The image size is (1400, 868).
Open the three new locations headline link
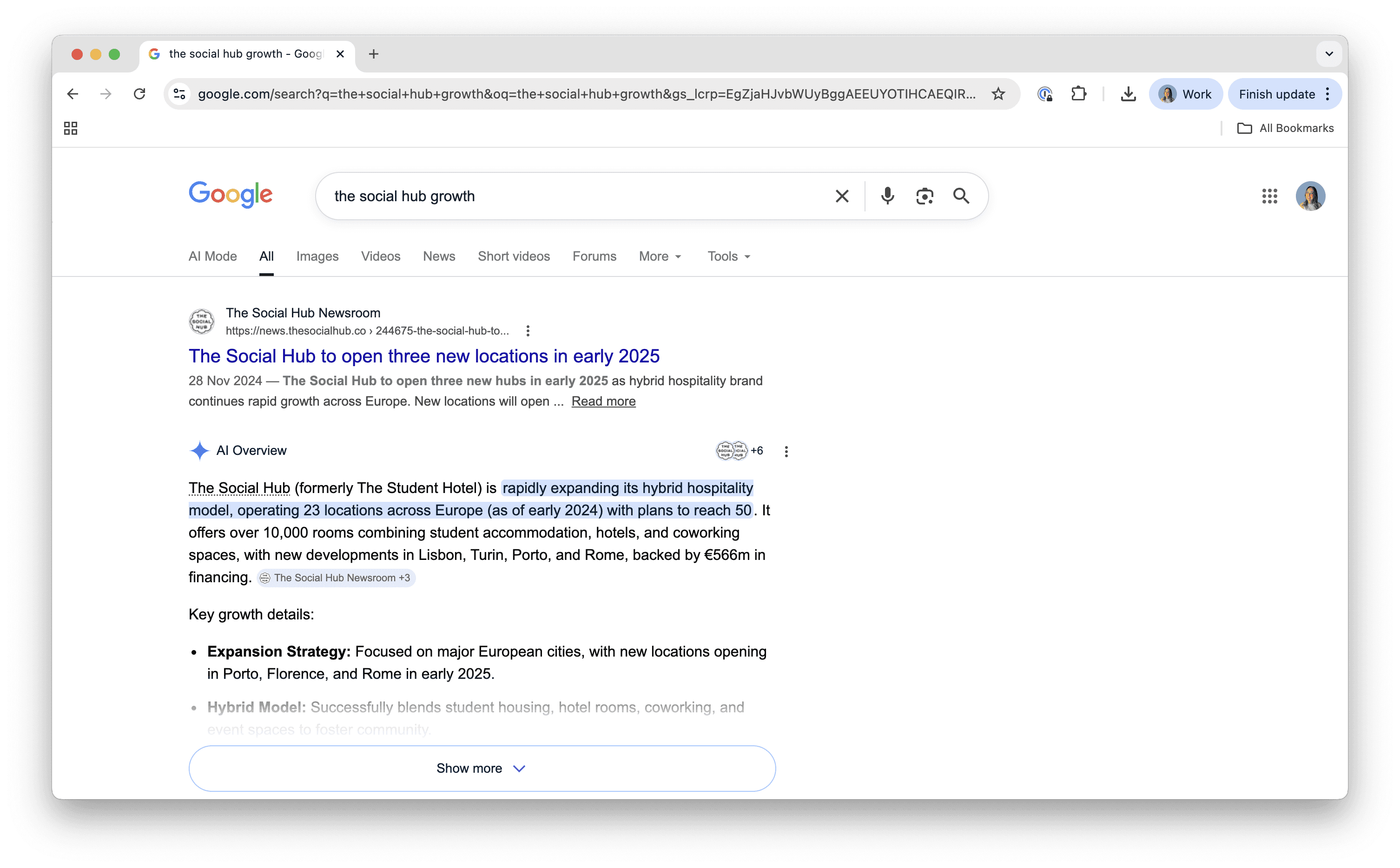click(x=424, y=356)
